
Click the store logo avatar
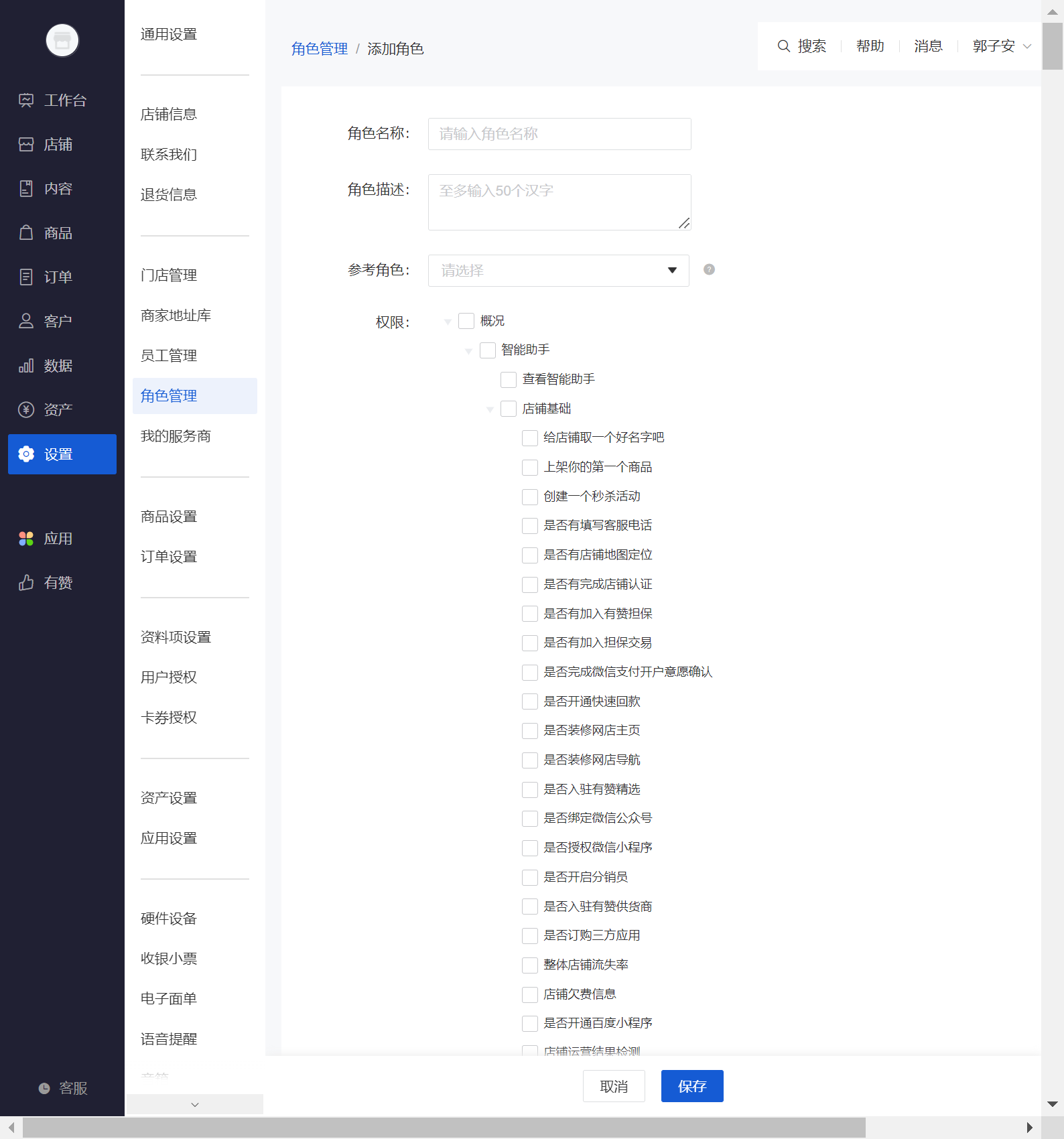pos(62,40)
